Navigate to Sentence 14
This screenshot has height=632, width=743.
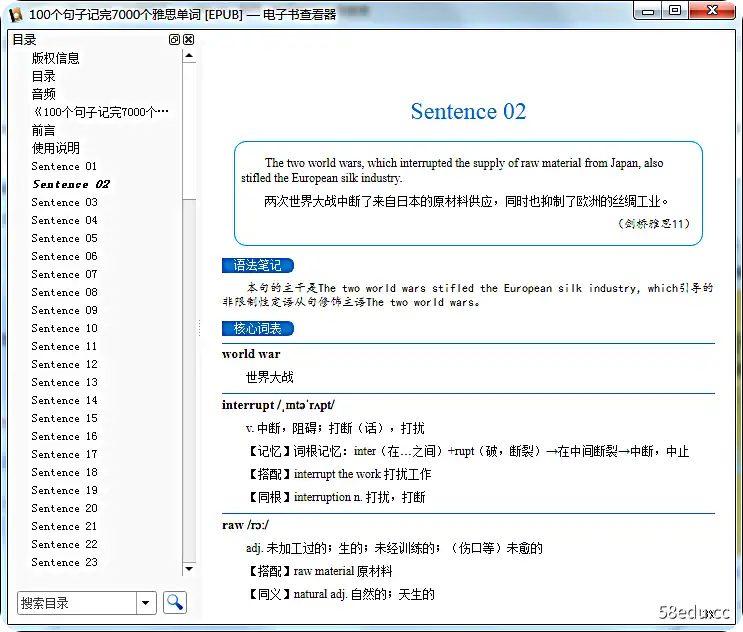coord(64,400)
